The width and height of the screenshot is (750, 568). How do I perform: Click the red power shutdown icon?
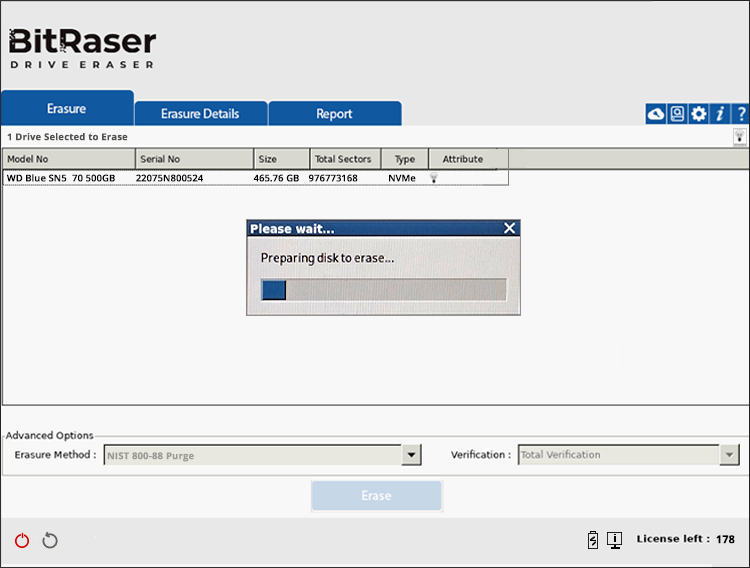[22, 540]
